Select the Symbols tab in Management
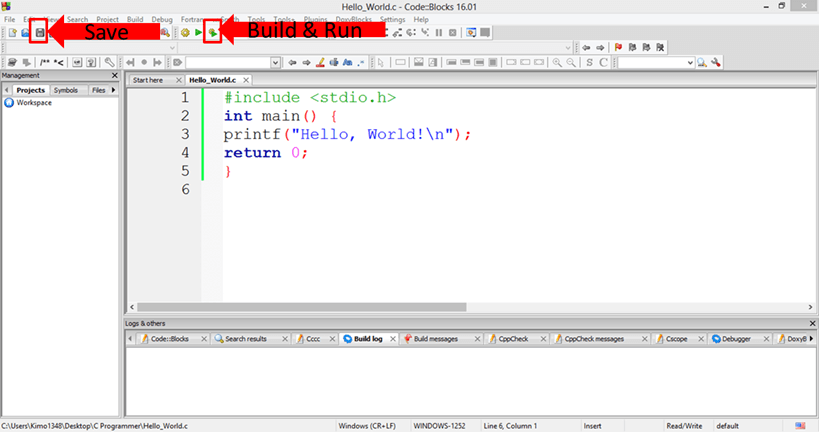The image size is (819, 432). [x=65, y=90]
